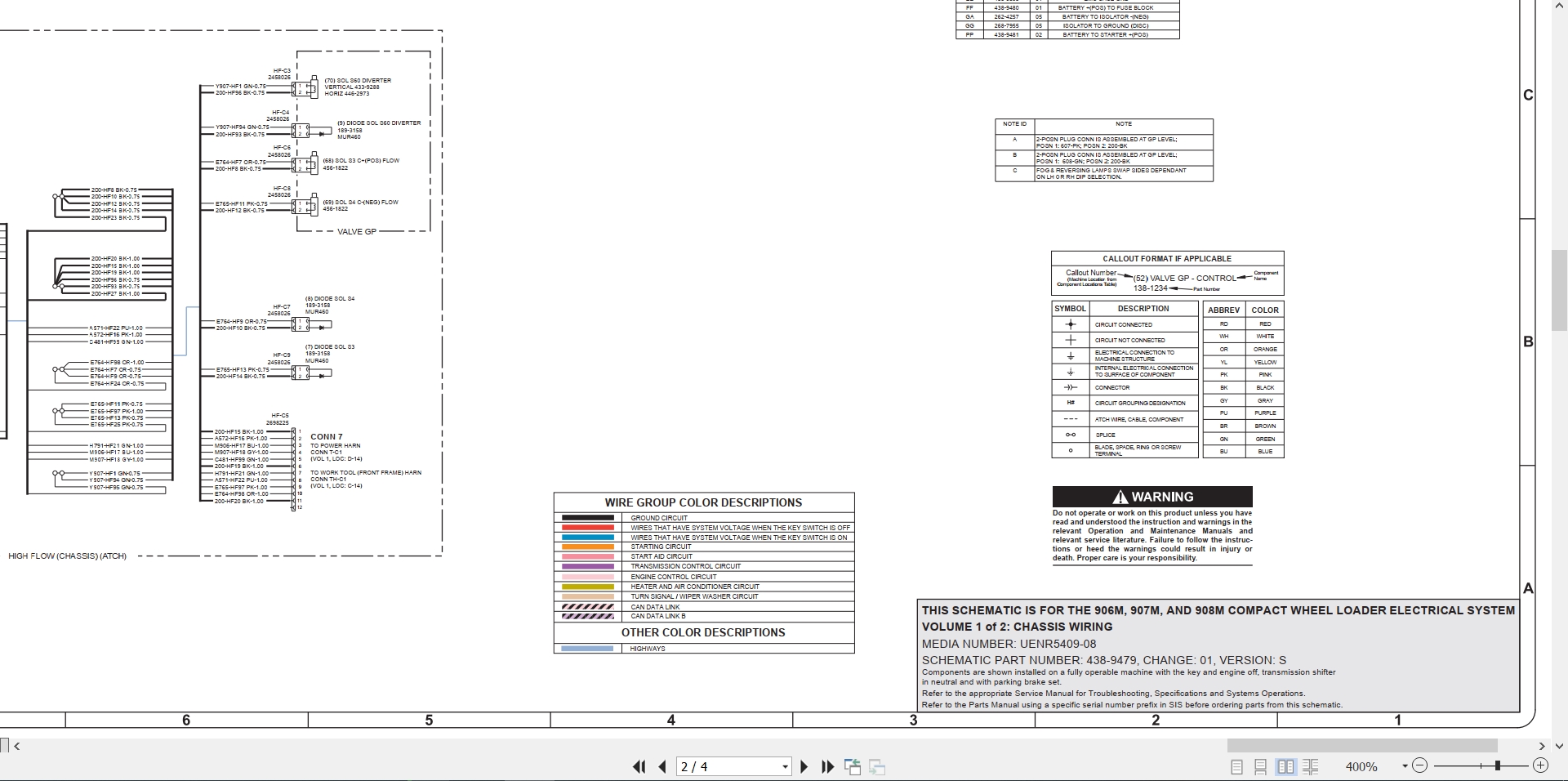Click the VOLUME 1 of 2: CHASSIS WIRING text
The height and width of the screenshot is (781, 1568).
click(1017, 627)
